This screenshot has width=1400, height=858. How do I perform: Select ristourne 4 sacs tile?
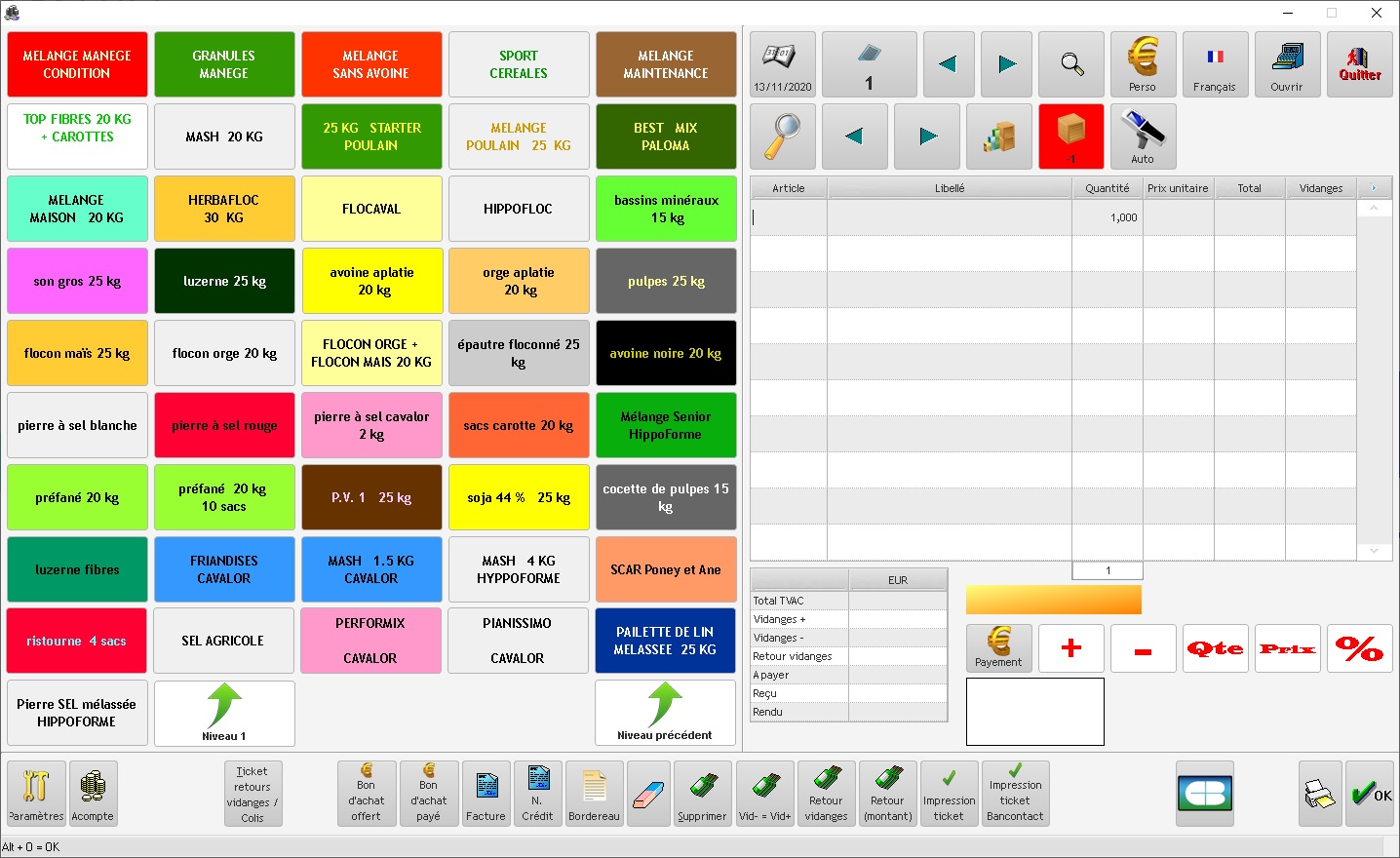(77, 641)
